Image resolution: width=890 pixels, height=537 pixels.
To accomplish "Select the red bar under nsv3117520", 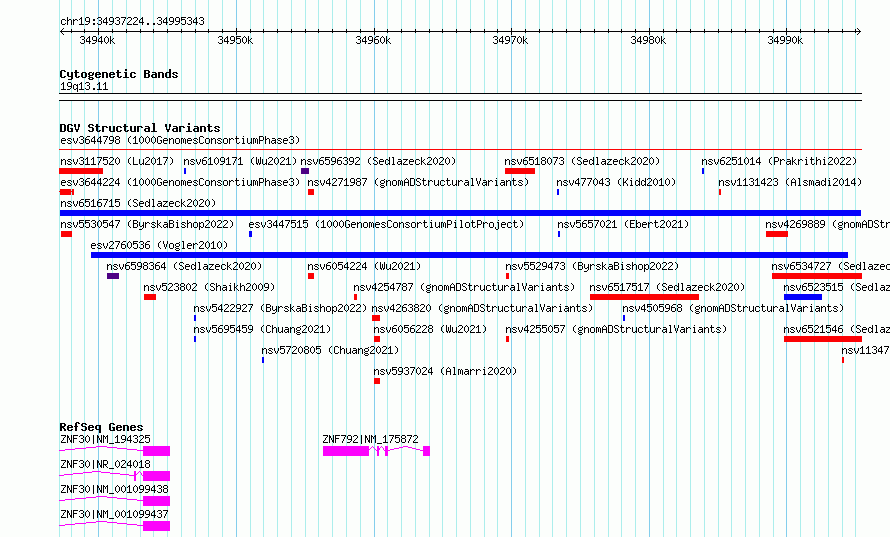I will click(81, 171).
